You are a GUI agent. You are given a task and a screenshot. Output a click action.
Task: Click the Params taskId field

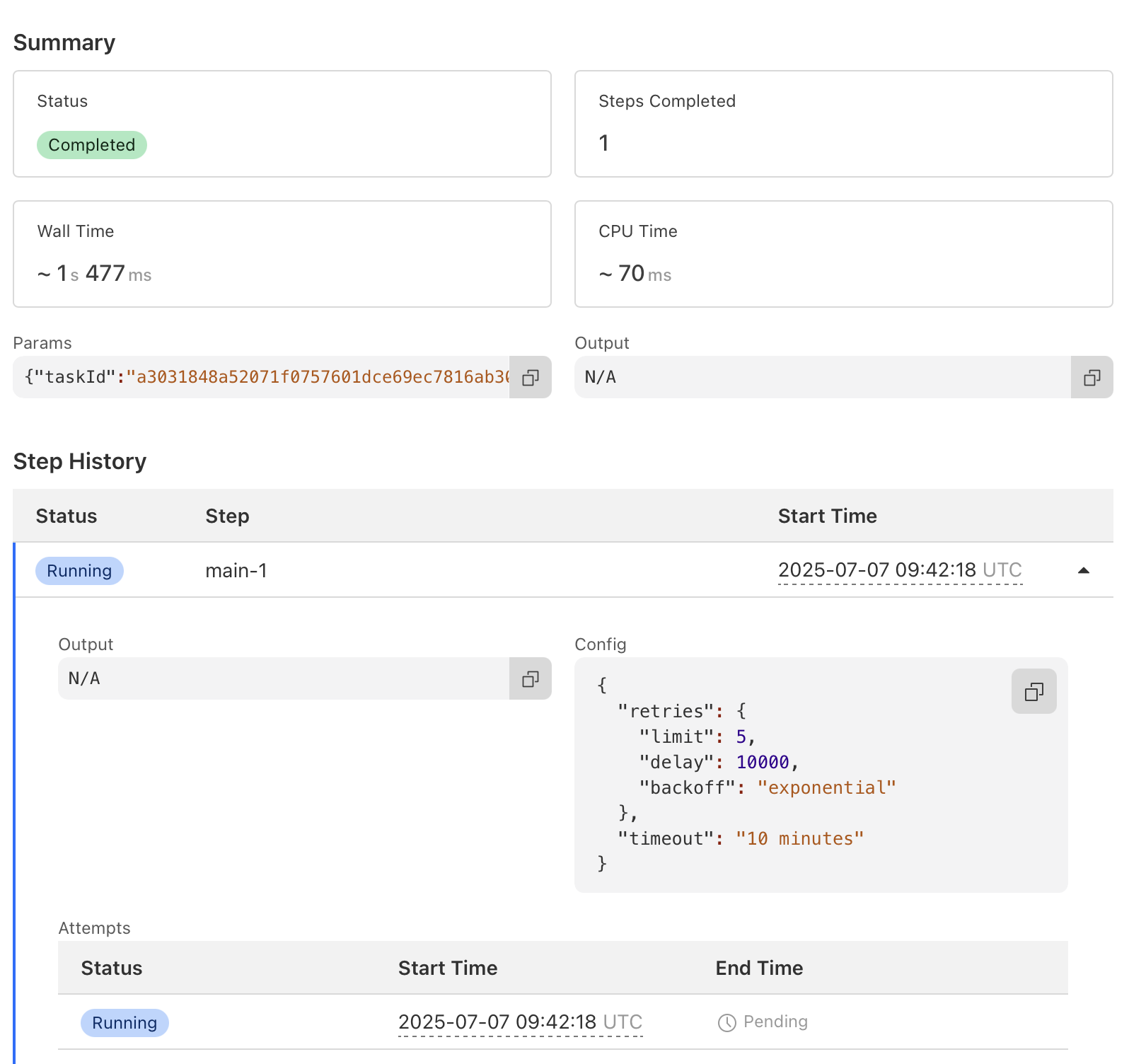click(x=262, y=378)
